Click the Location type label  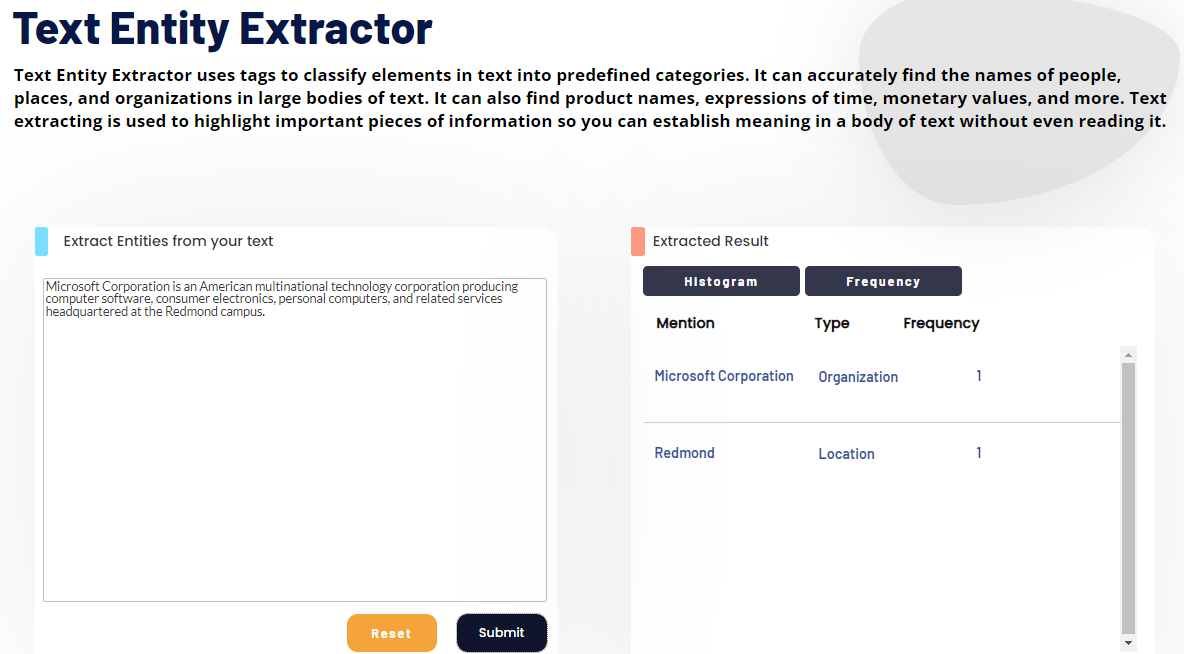[x=846, y=454]
